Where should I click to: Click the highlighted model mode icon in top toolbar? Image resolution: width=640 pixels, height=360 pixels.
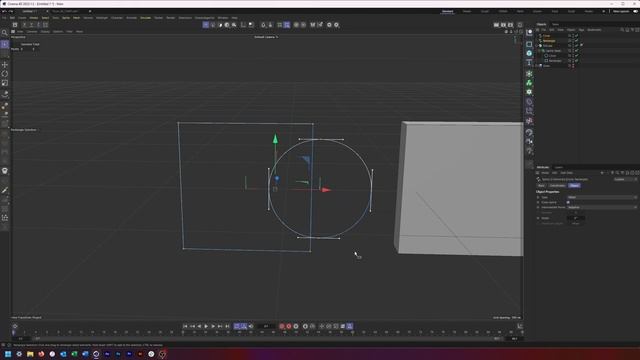coord(206,25)
